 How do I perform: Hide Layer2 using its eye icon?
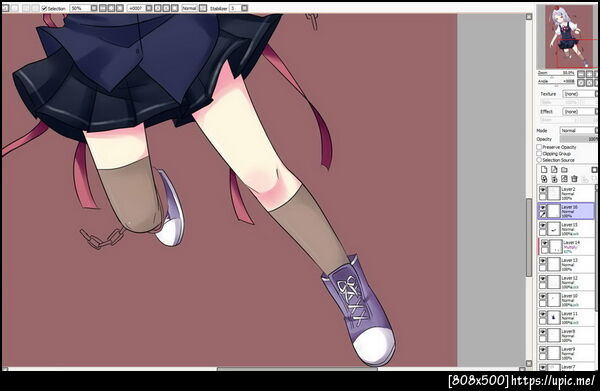click(543, 190)
